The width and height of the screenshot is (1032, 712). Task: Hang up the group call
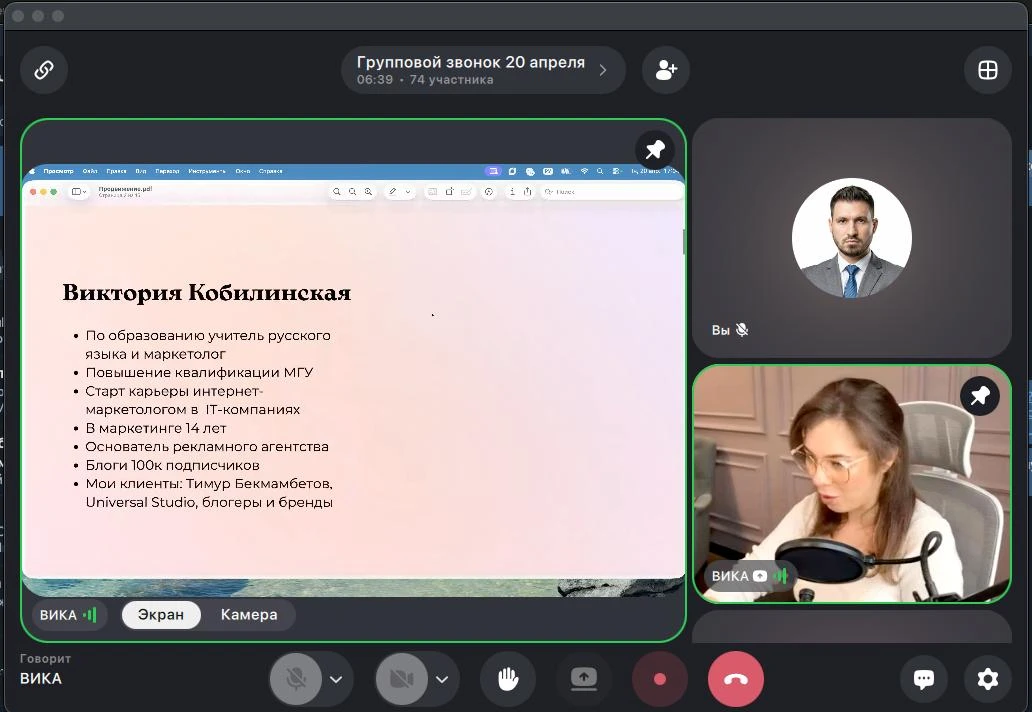click(x=736, y=679)
